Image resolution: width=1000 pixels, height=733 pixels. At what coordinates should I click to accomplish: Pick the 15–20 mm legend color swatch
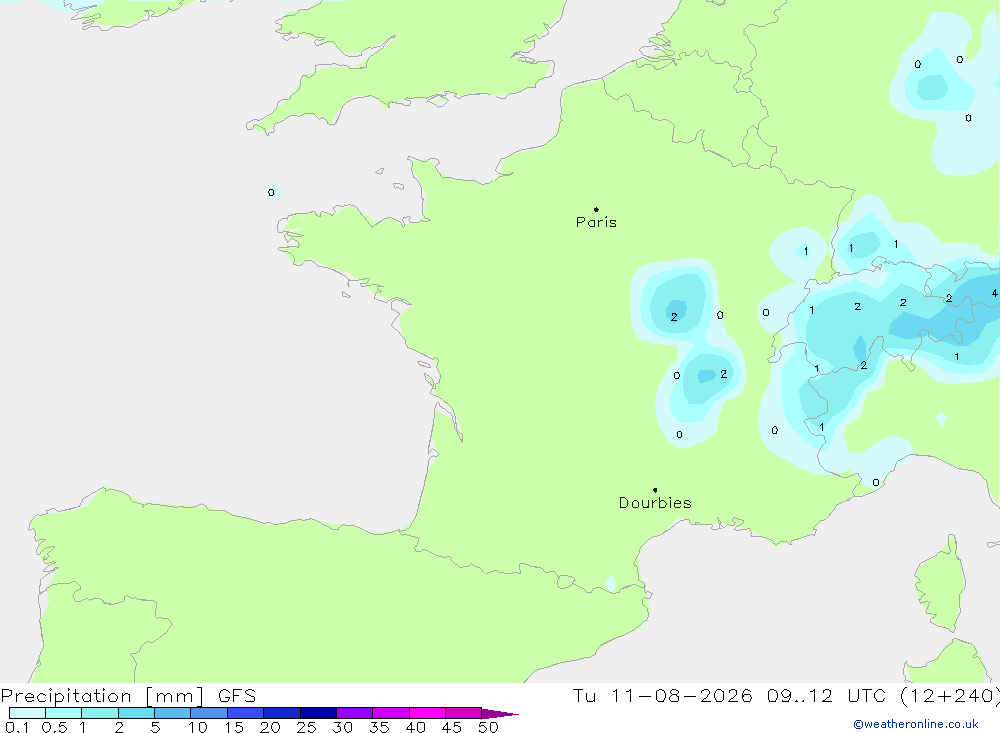point(246,713)
